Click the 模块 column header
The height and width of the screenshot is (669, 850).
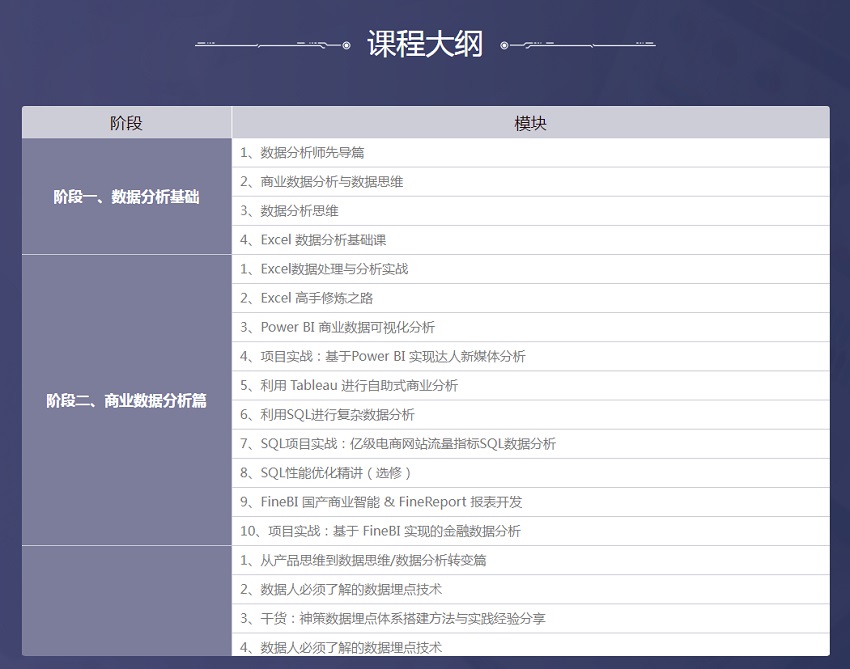[x=531, y=123]
